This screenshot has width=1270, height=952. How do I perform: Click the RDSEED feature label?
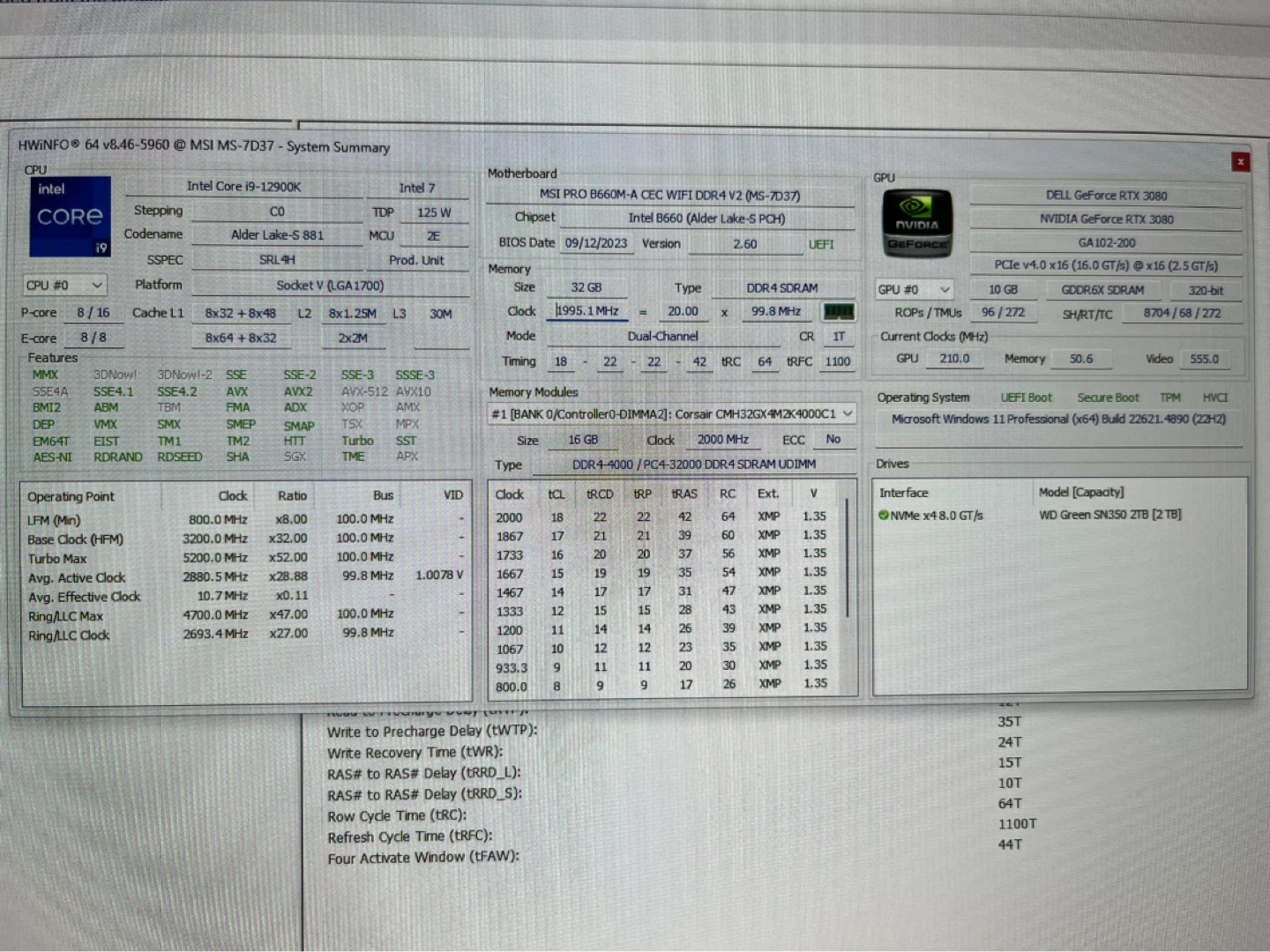click(179, 457)
